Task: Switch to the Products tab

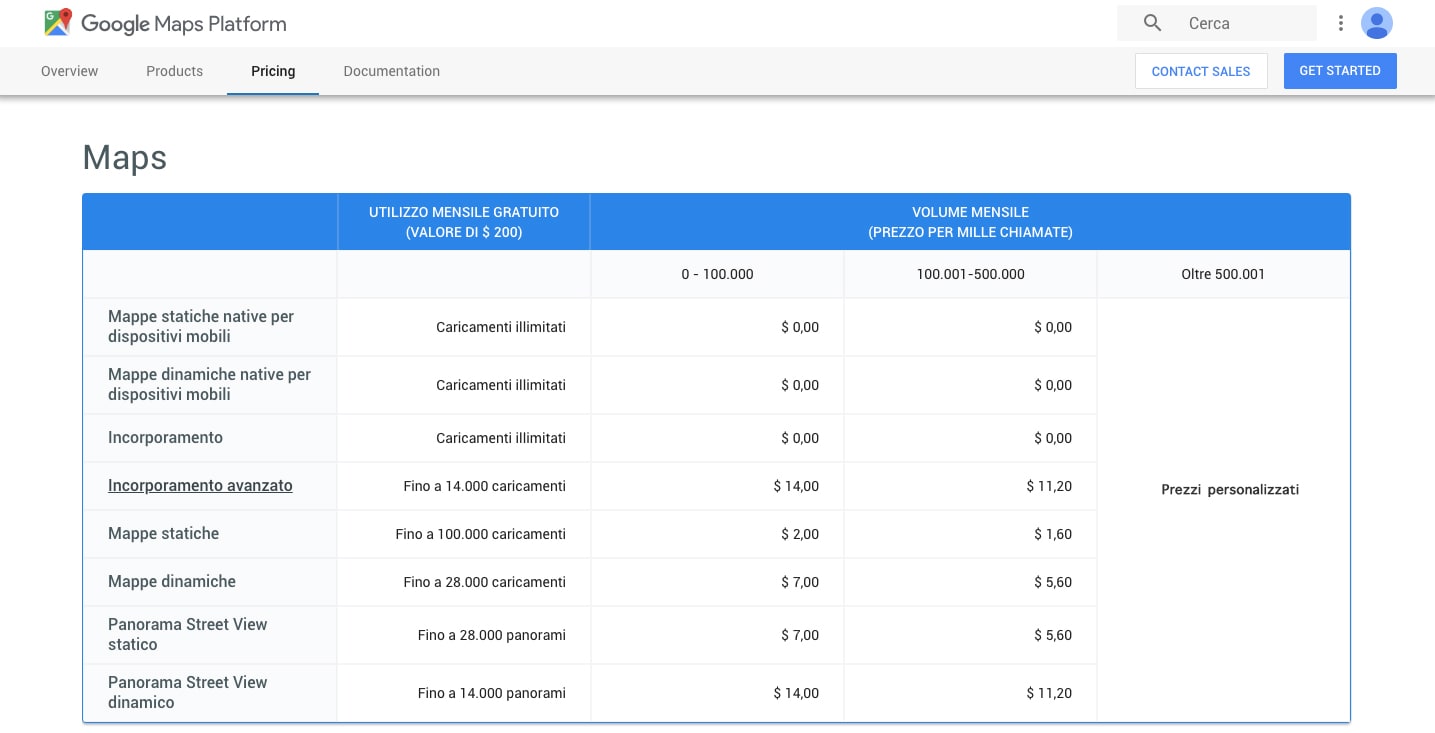Action: (x=174, y=71)
